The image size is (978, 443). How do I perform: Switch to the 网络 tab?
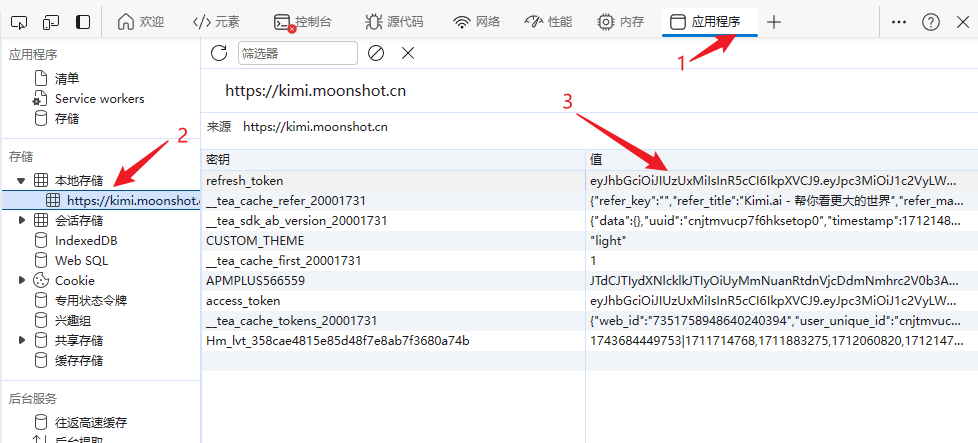[x=475, y=22]
